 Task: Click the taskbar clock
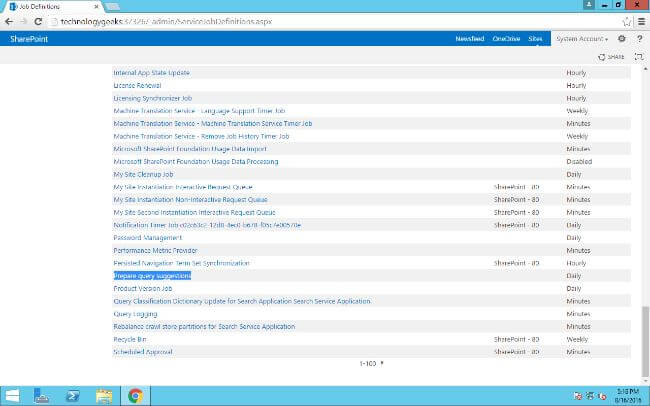[627, 396]
